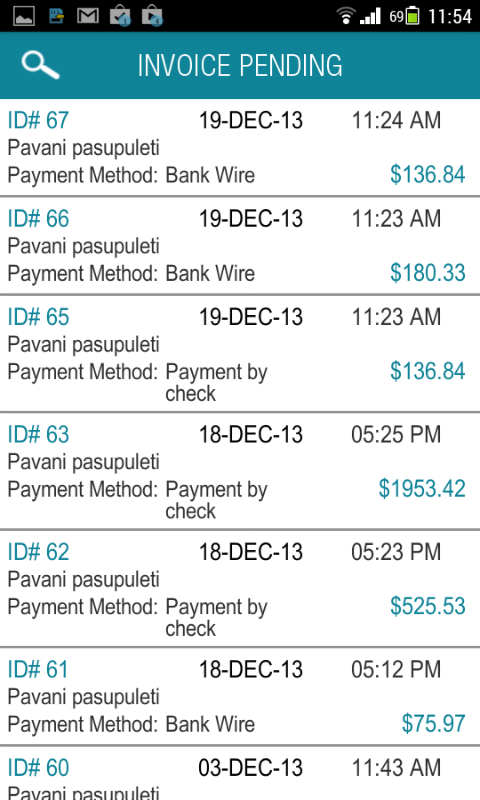The width and height of the screenshot is (480, 800).
Task: Open invoice ID# 61
Action: click(x=240, y=696)
